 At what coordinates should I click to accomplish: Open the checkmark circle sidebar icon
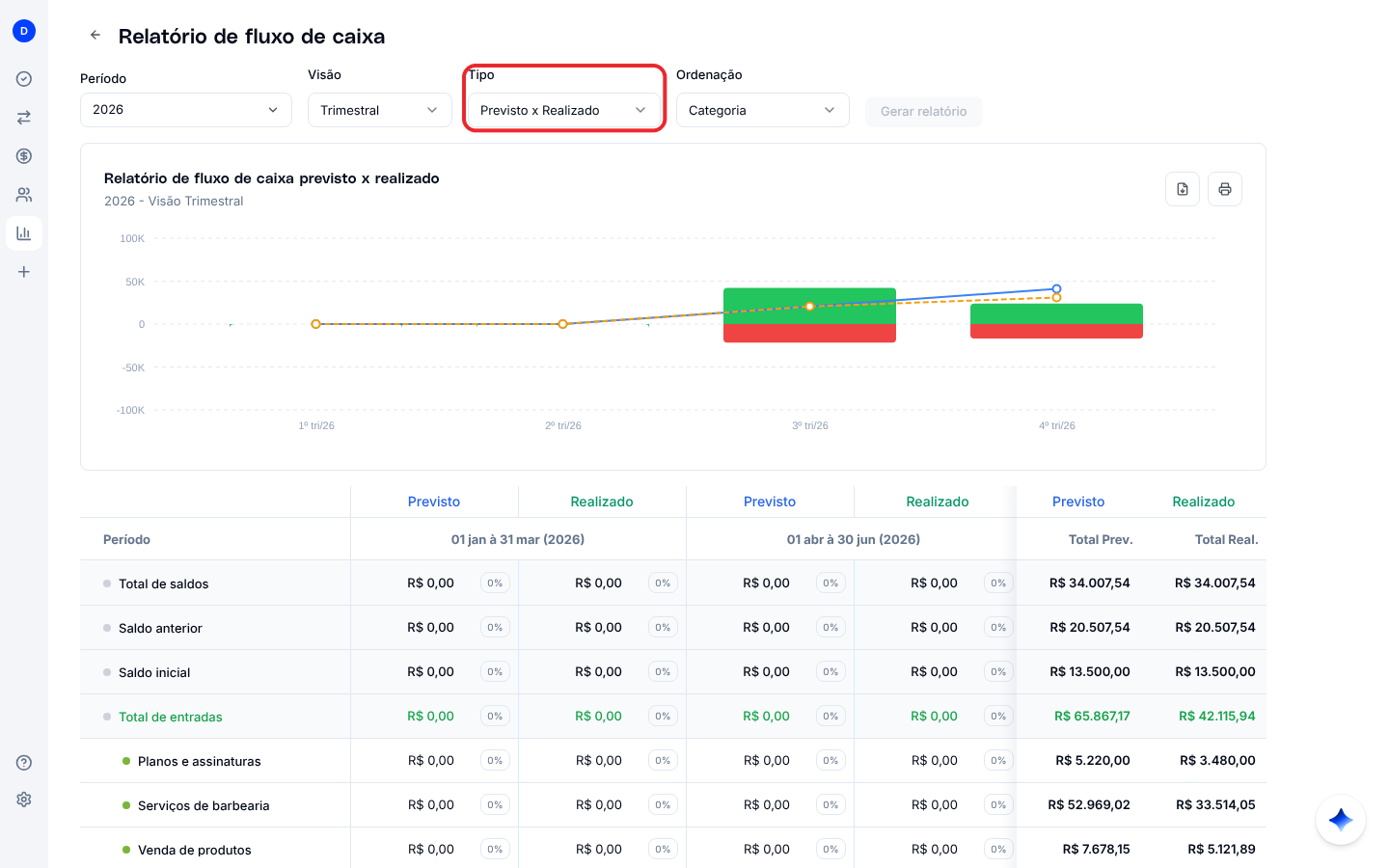coord(24,79)
